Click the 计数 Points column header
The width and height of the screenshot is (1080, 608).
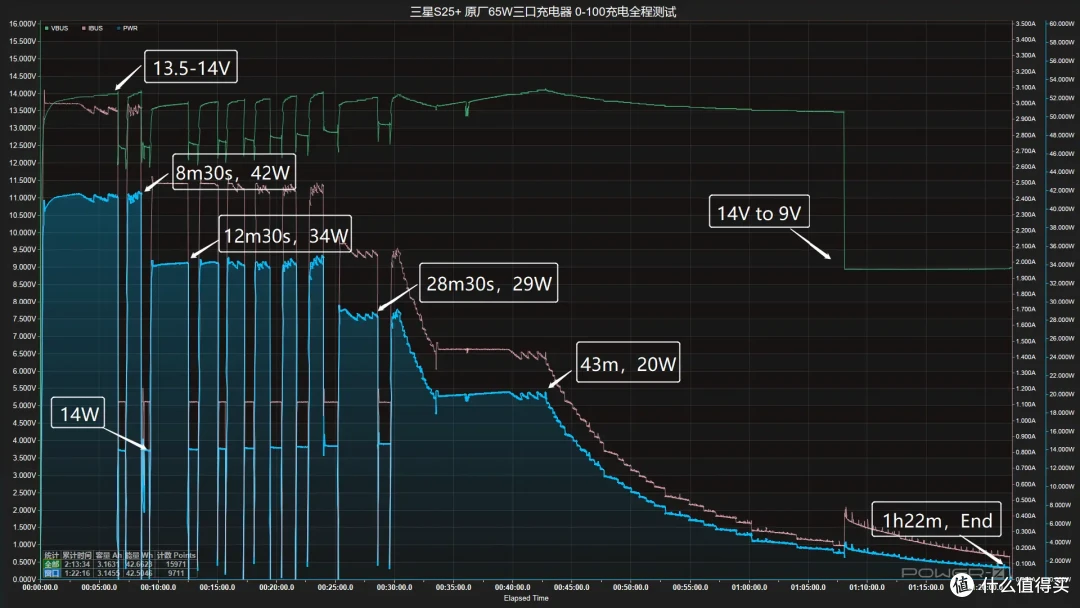[x=176, y=555]
